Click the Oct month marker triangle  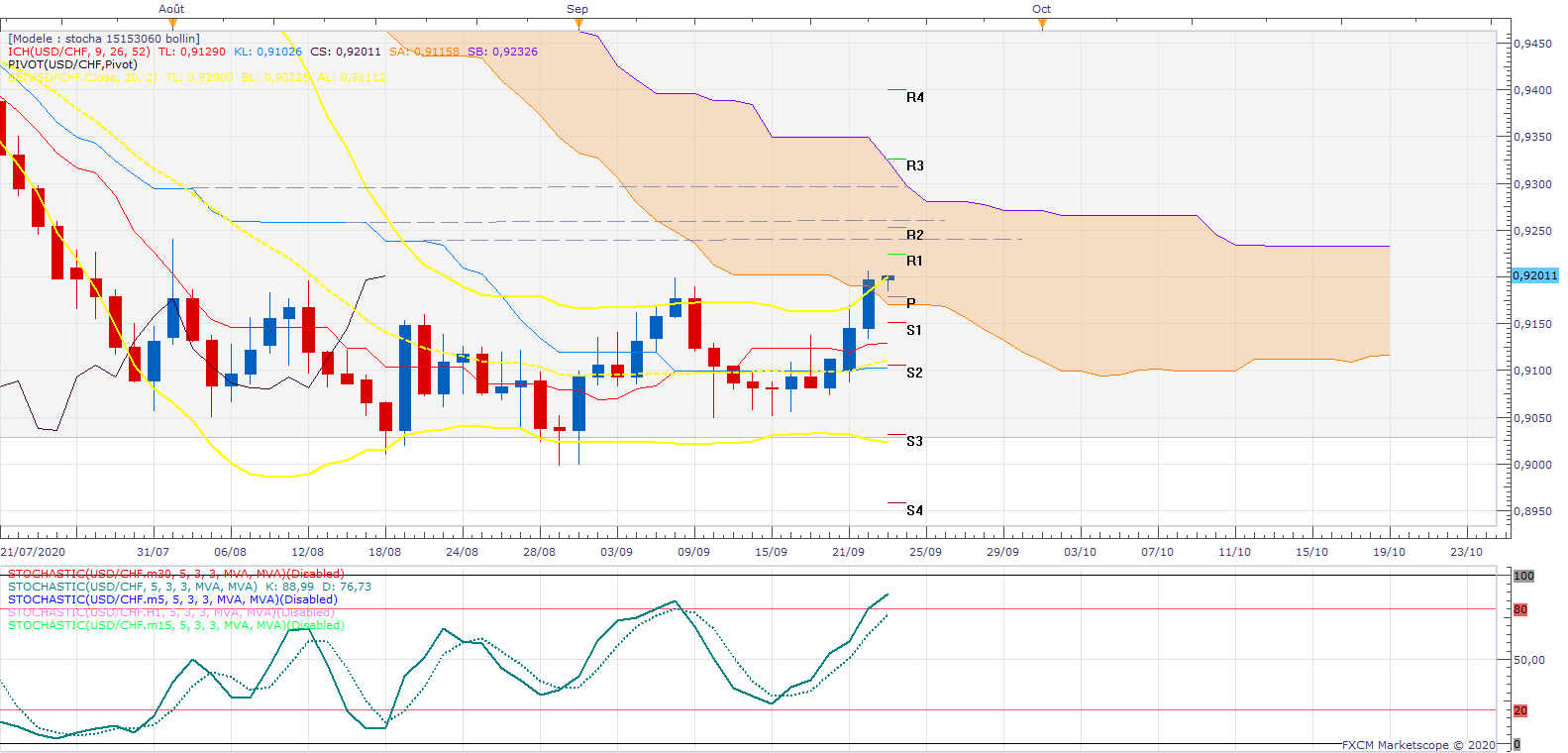pos(1042,23)
